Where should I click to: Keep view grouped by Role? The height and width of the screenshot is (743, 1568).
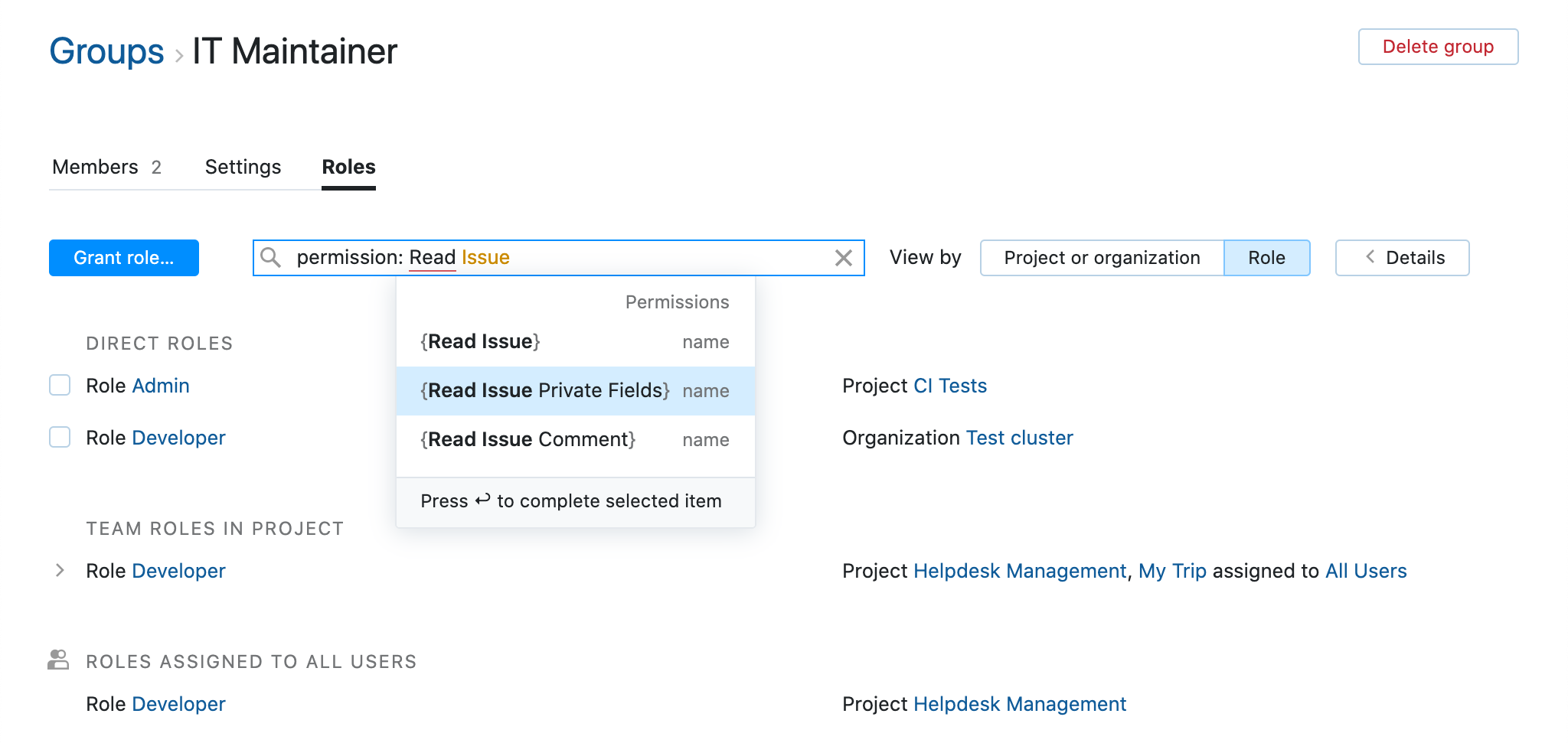1267,258
